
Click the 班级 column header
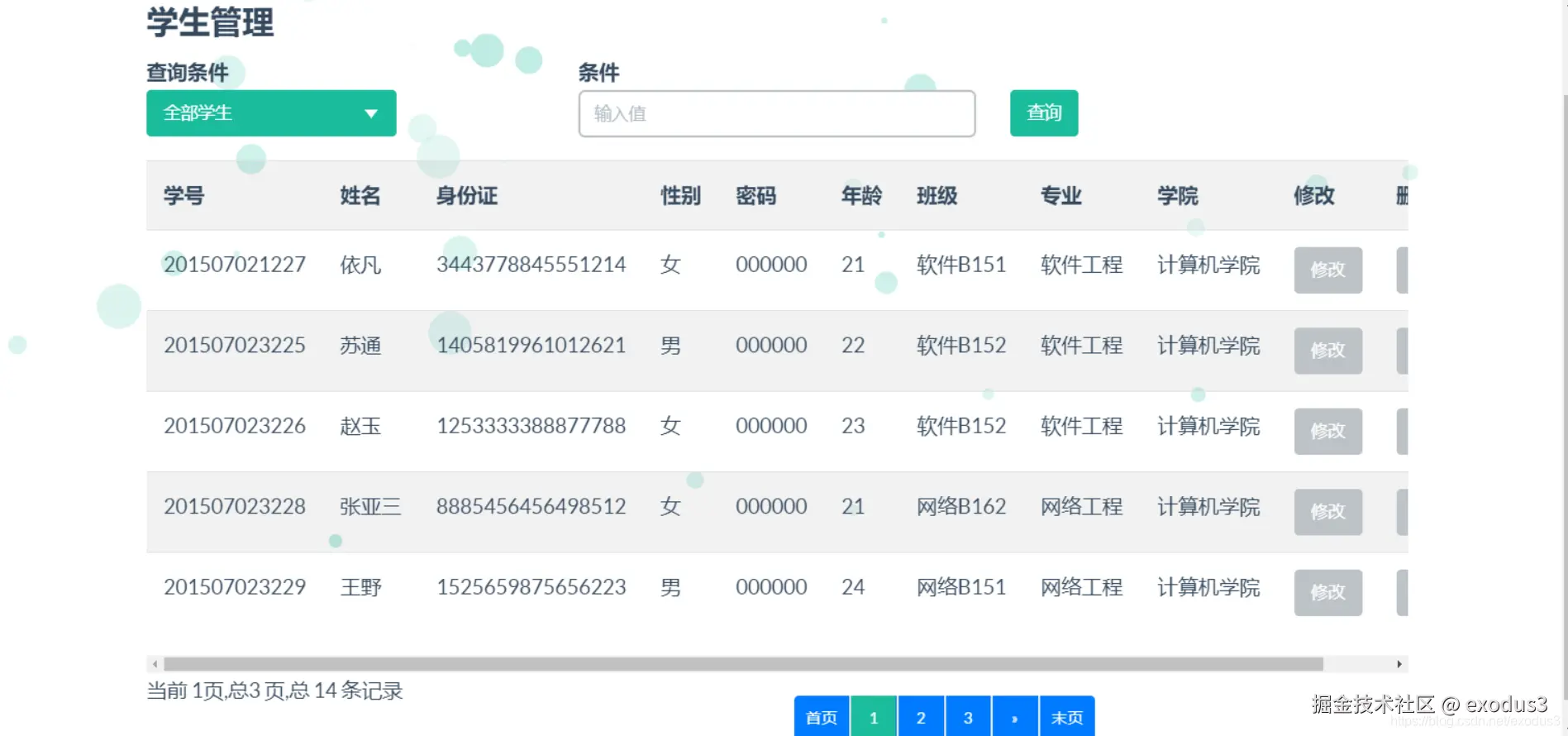coord(937,196)
